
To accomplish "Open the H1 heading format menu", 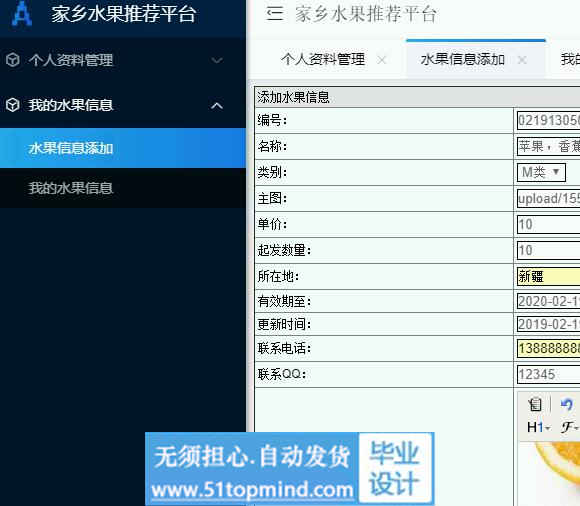I will pyautogui.click(x=539, y=427).
